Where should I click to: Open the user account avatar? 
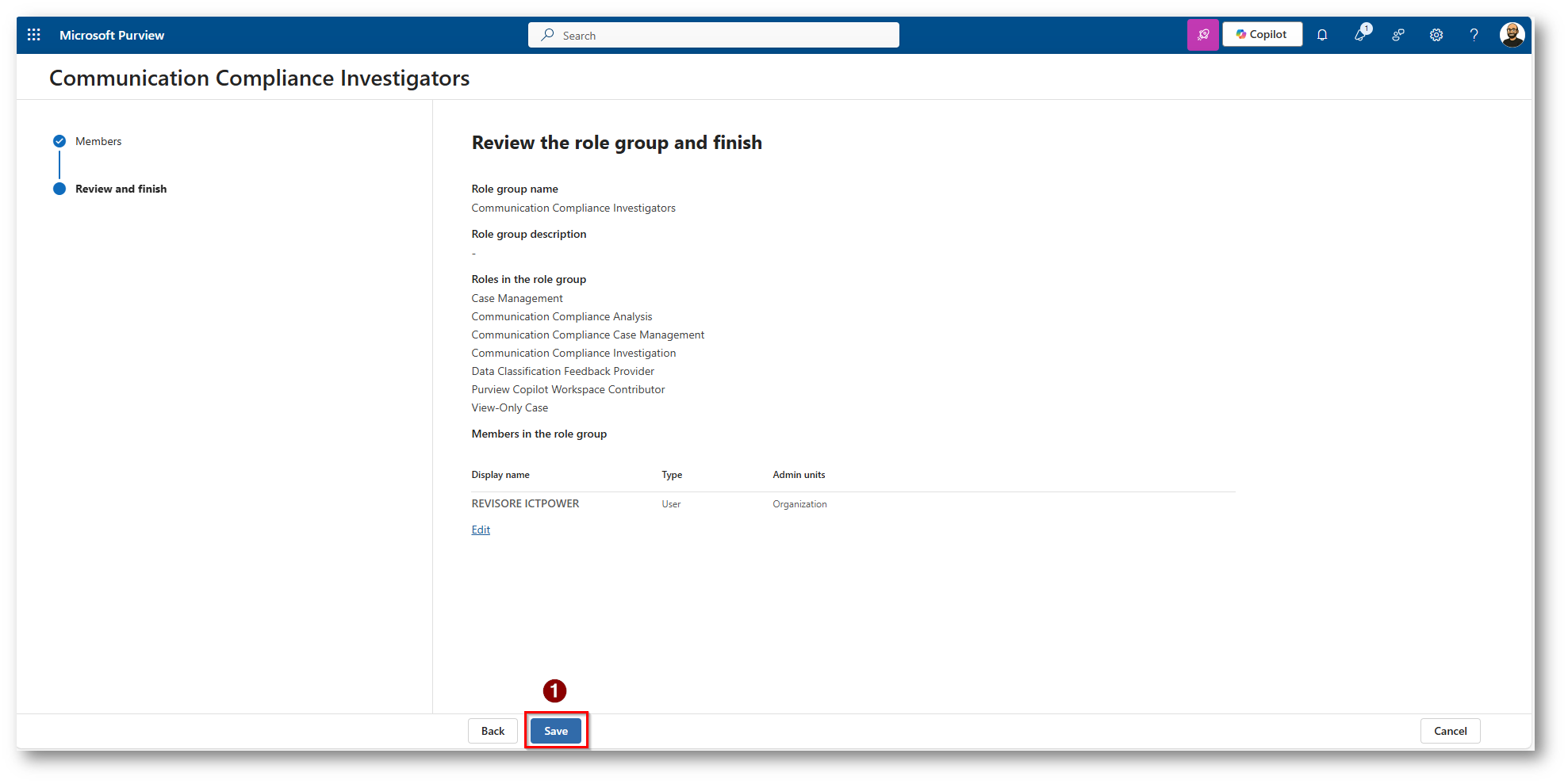1512,35
